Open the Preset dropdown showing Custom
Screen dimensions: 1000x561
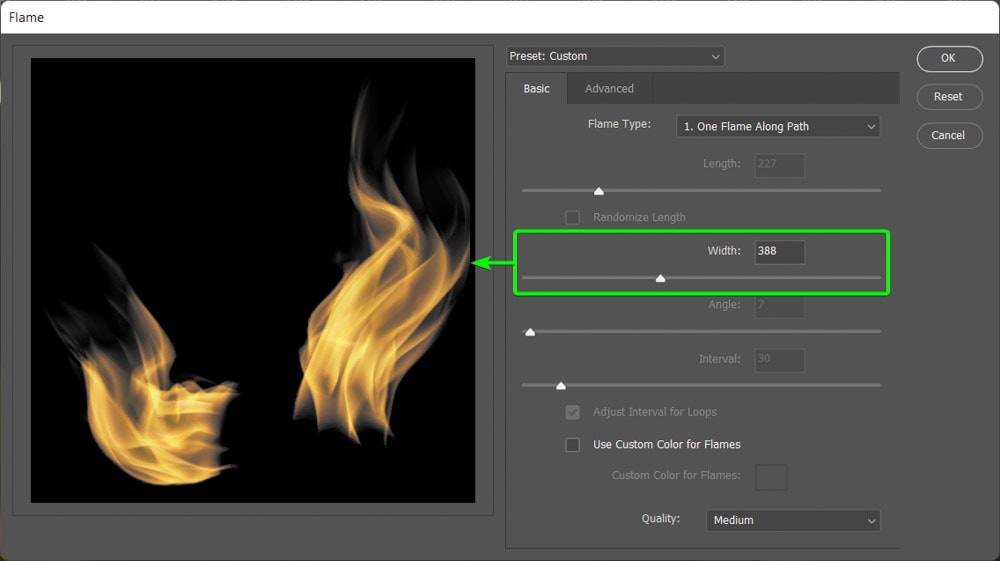point(614,57)
